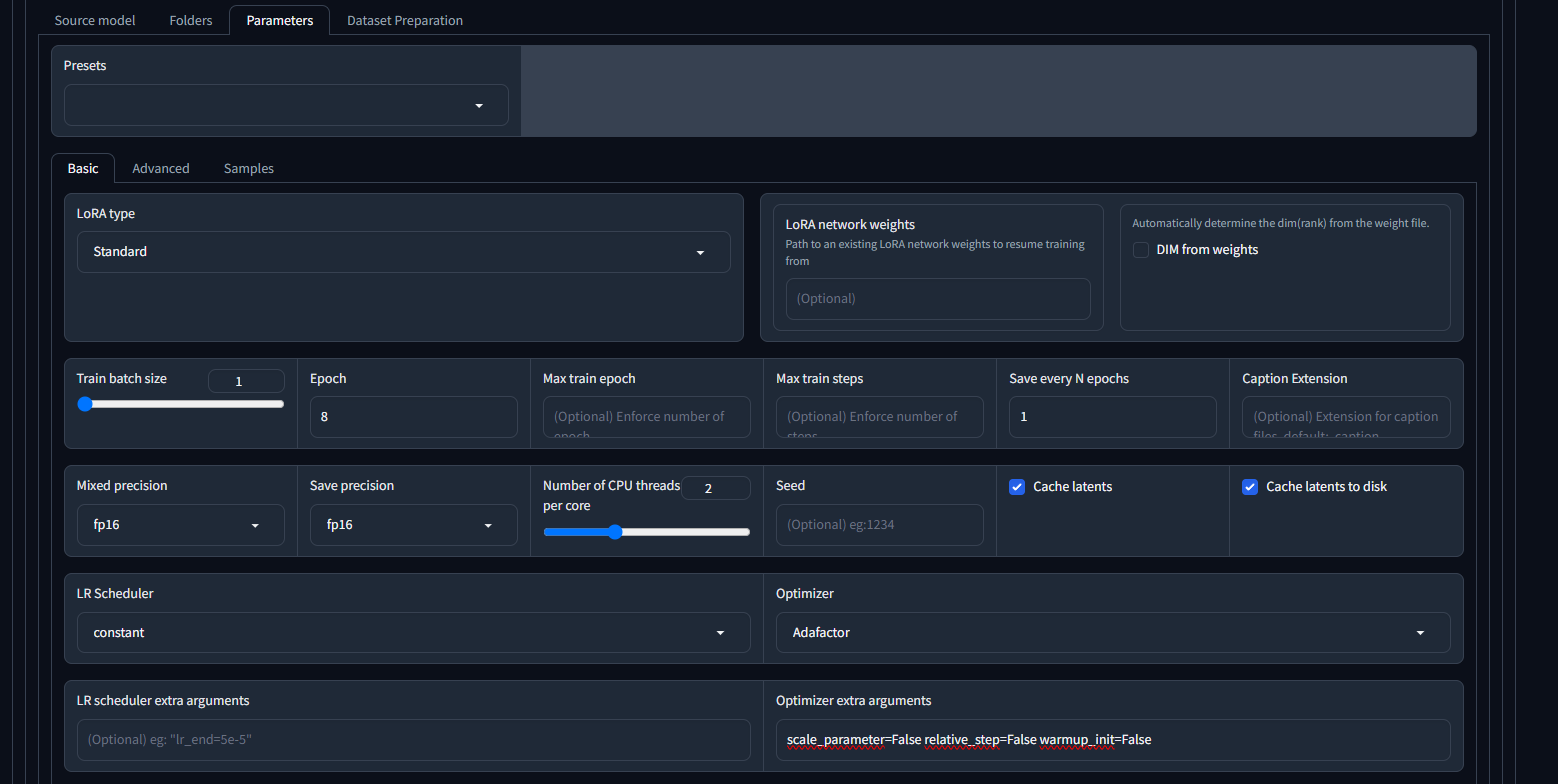Expand the Presets dropdown
Image resolution: width=1558 pixels, height=784 pixels.
(x=286, y=105)
